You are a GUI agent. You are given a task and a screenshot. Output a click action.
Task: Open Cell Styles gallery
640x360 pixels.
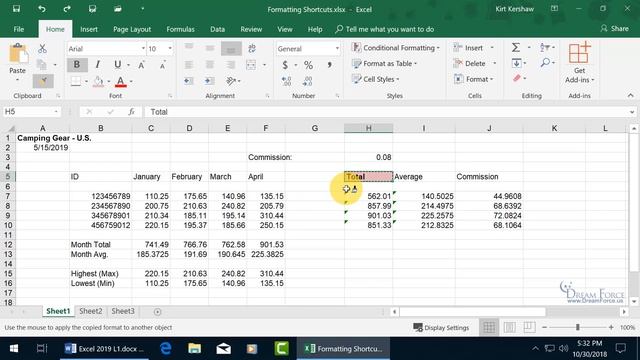coord(375,79)
